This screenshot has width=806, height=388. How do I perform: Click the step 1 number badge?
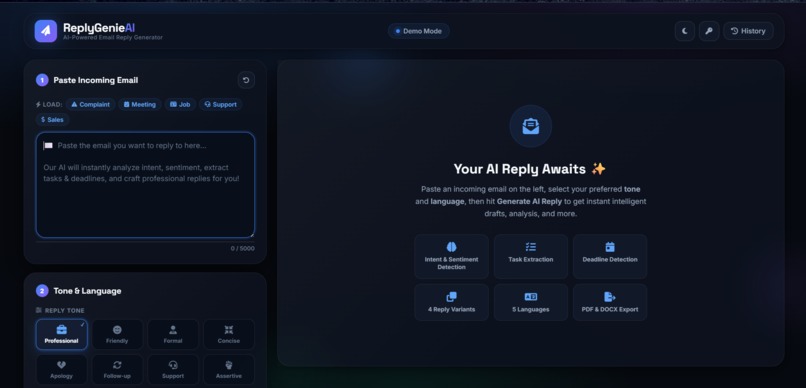point(42,80)
